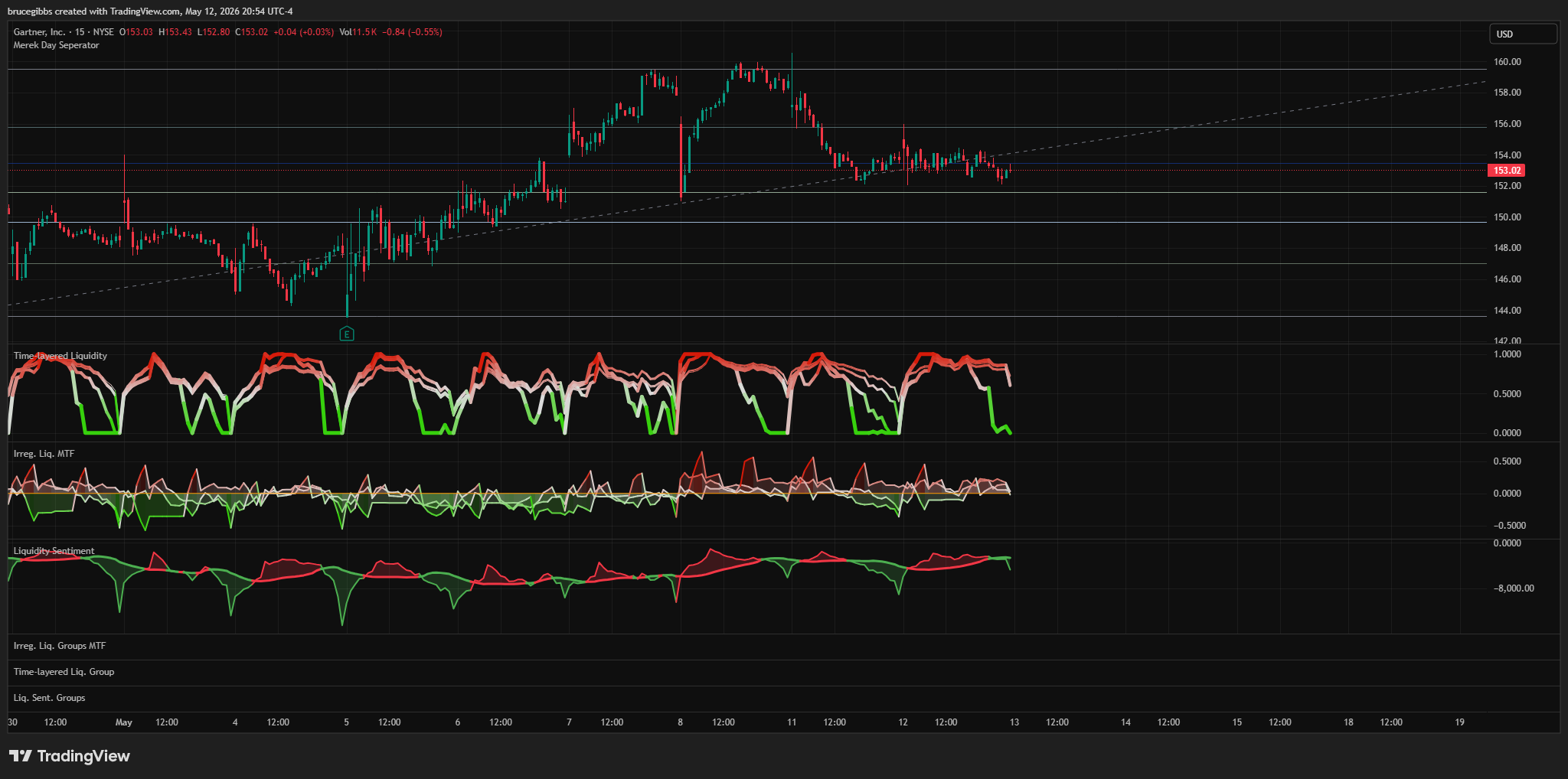Select the Time-layered Liquidity indicator title

(60, 356)
